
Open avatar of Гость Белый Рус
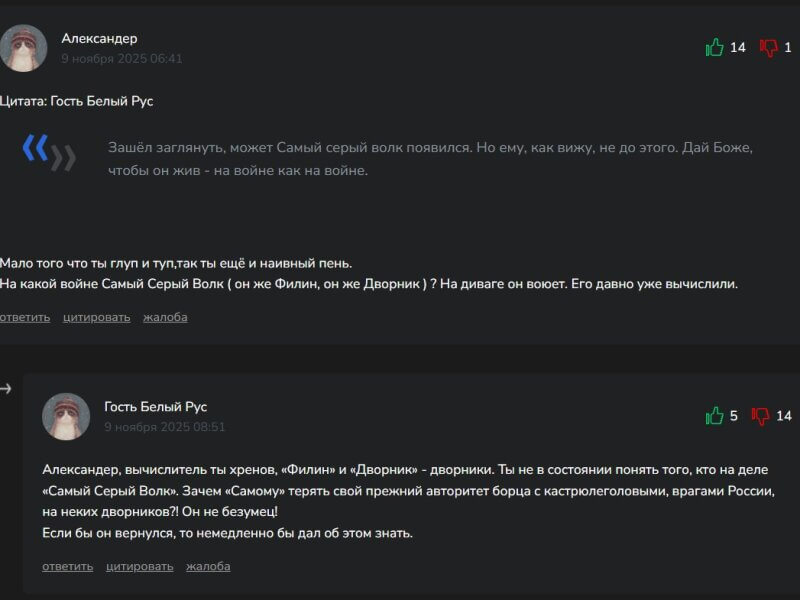pos(66,416)
